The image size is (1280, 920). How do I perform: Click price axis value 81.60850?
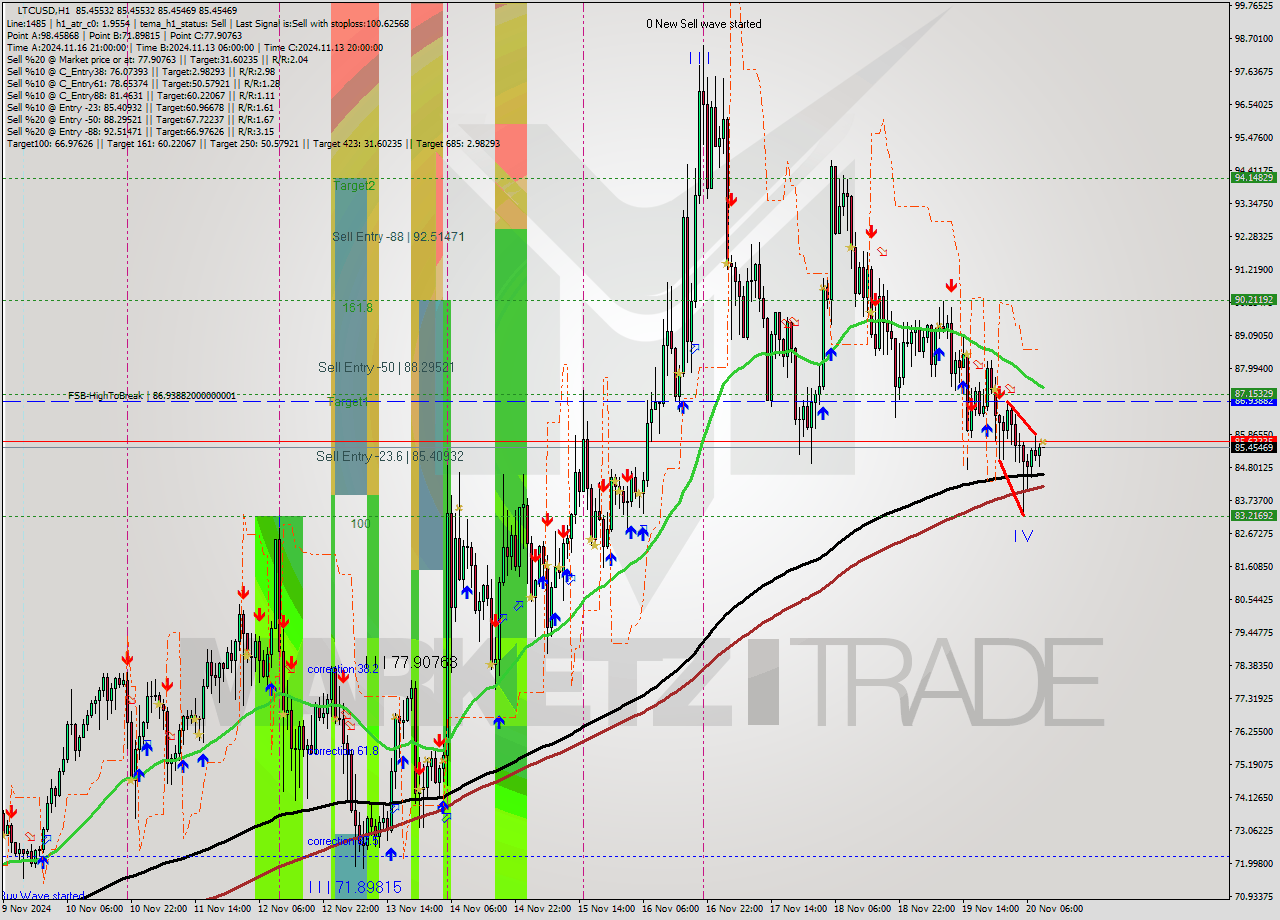click(1254, 566)
